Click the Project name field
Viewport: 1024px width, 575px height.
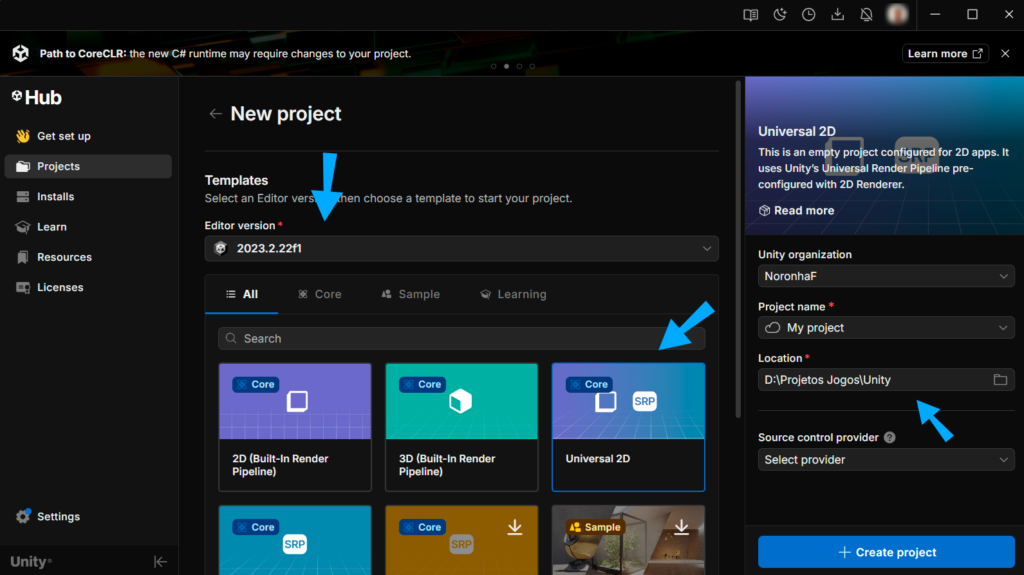tap(886, 328)
